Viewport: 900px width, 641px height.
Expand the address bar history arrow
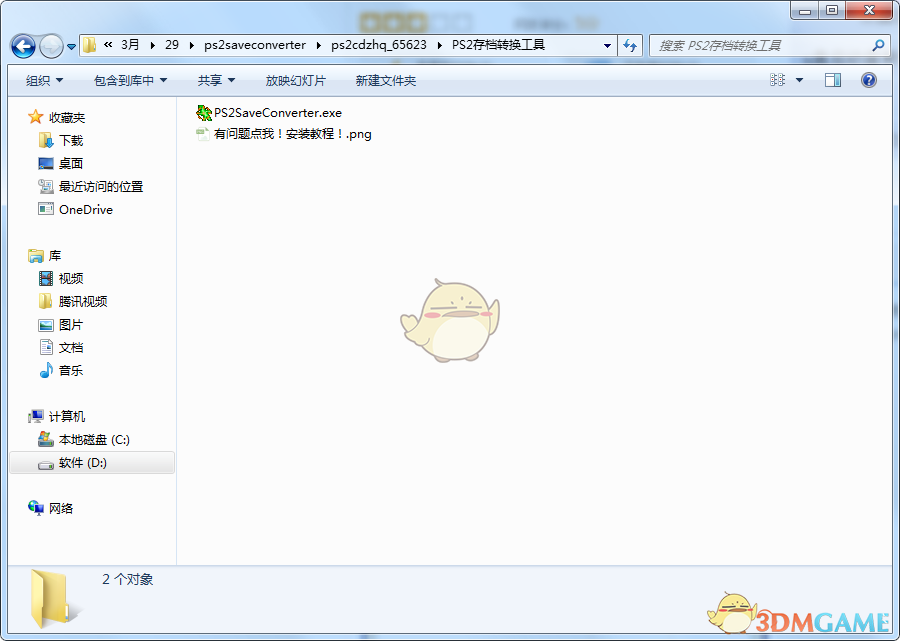tap(607, 45)
